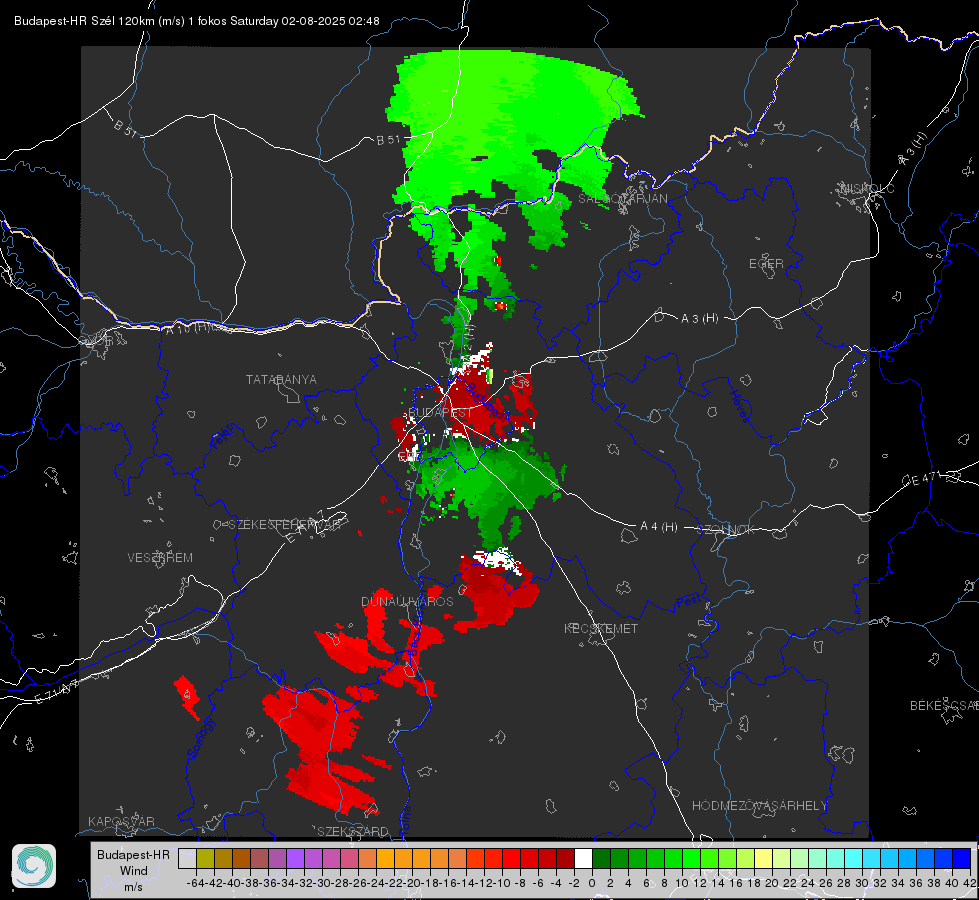Click the KAPOSVÁR city label

click(x=121, y=821)
